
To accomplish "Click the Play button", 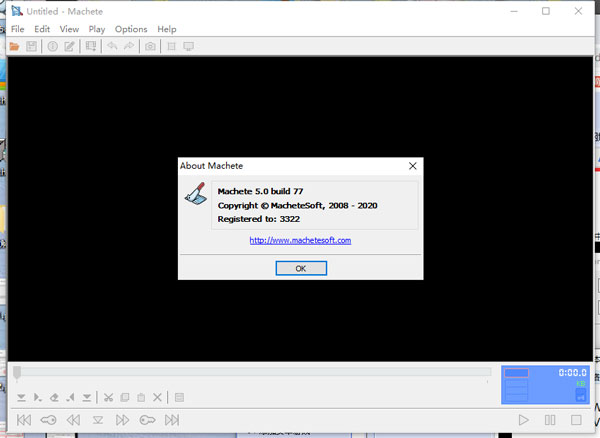I will point(523,420).
